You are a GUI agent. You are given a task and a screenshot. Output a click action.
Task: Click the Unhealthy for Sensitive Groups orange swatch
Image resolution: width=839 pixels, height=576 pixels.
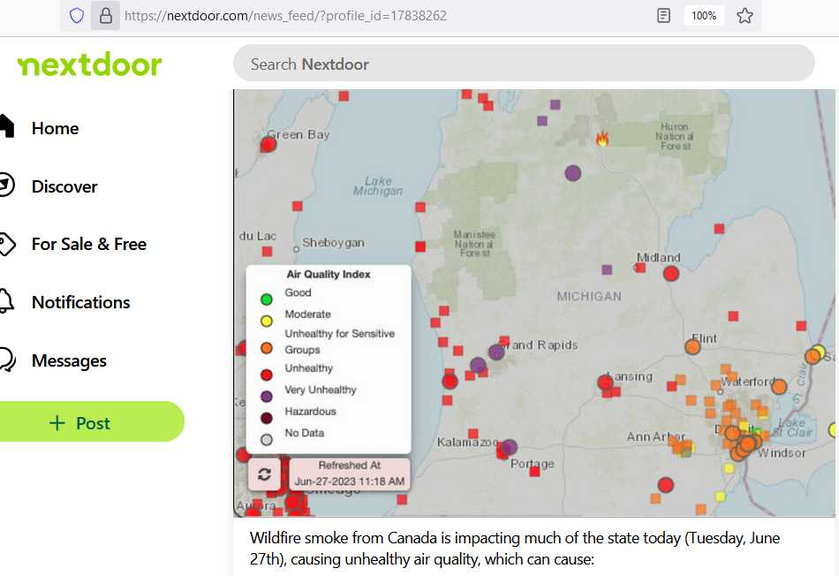266,348
